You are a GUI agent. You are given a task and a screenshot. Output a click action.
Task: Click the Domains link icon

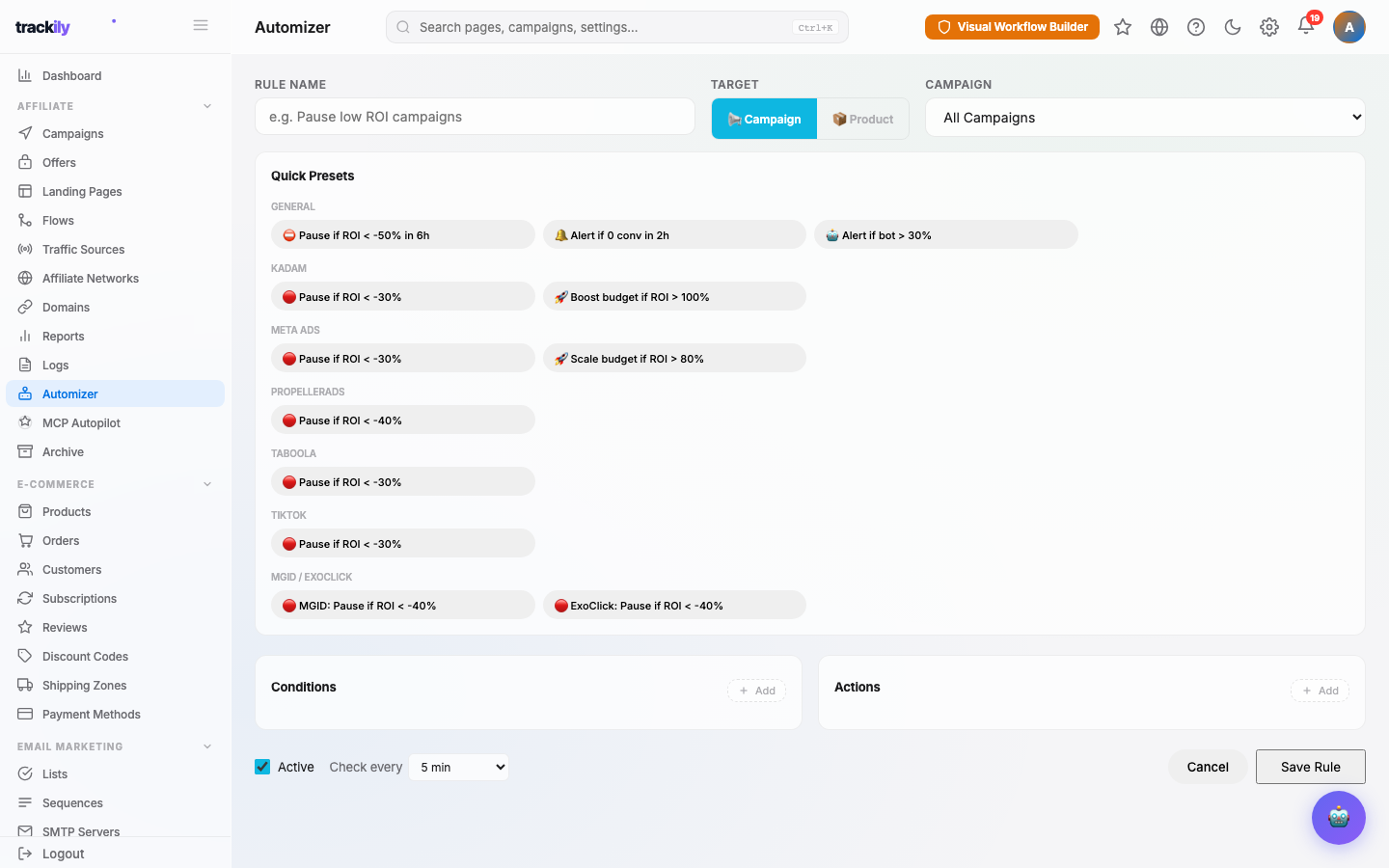25,307
